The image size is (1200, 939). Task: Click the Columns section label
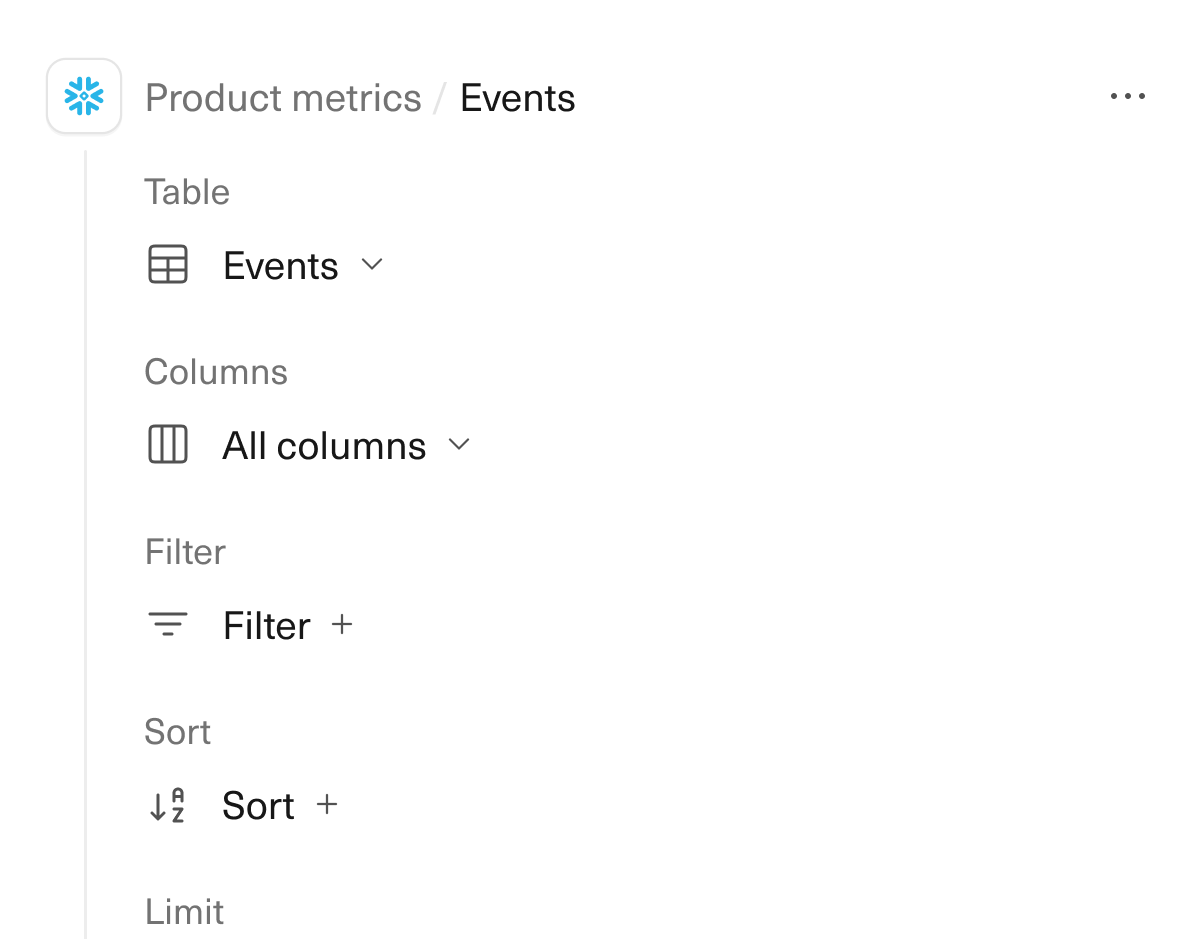coord(216,372)
